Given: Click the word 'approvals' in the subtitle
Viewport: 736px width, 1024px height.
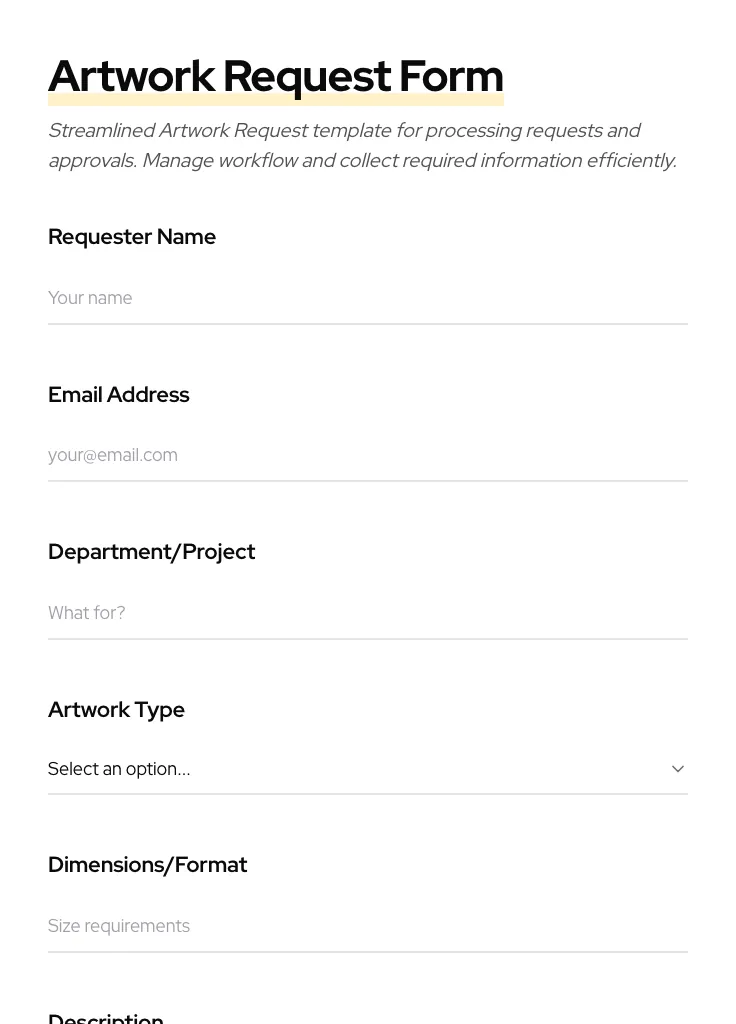Looking at the screenshot, I should (91, 161).
